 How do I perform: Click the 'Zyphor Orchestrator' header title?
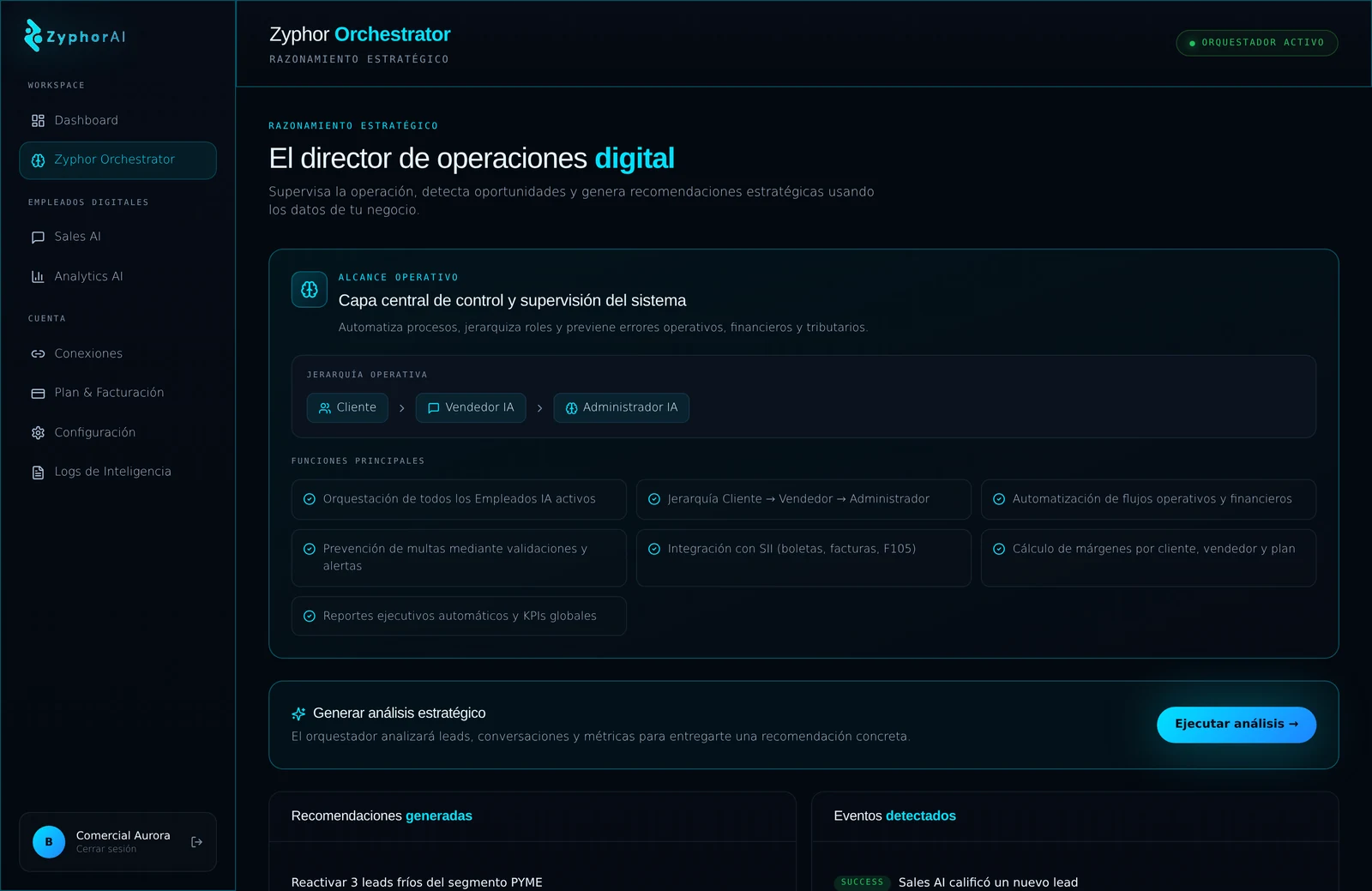click(360, 34)
